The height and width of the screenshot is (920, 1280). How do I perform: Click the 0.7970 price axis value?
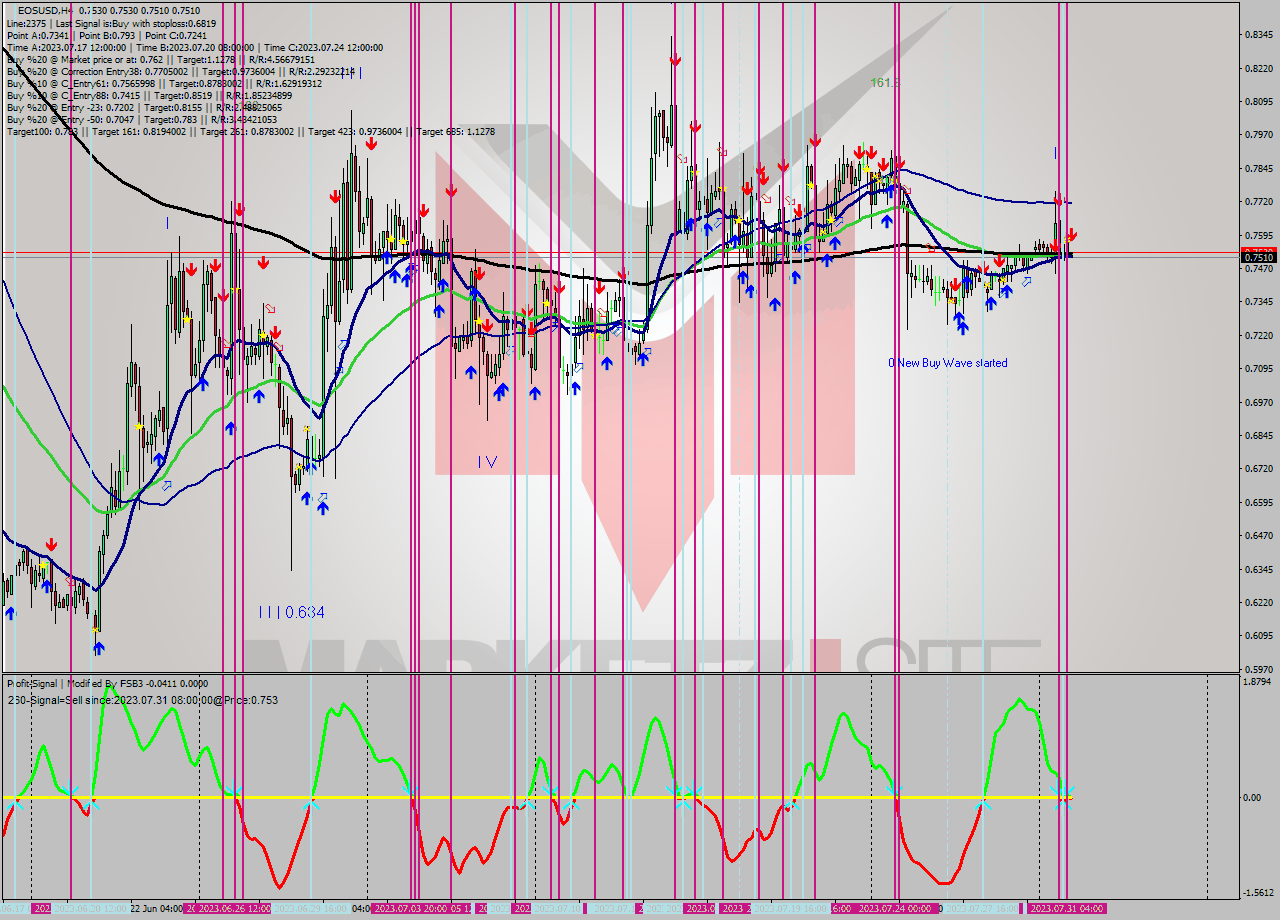[x=1258, y=135]
